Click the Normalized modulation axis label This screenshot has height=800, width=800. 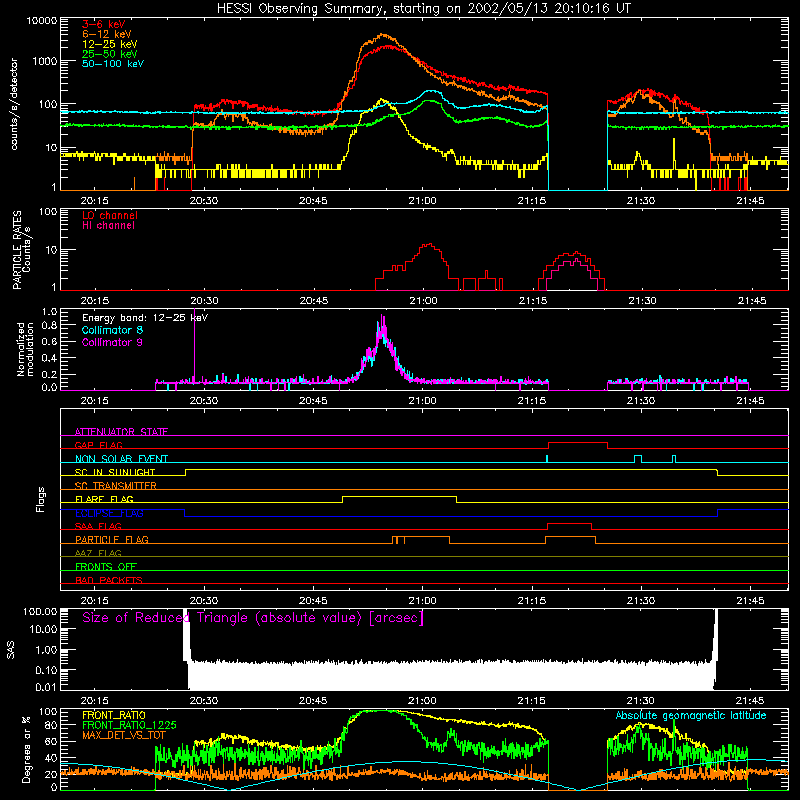(26, 349)
